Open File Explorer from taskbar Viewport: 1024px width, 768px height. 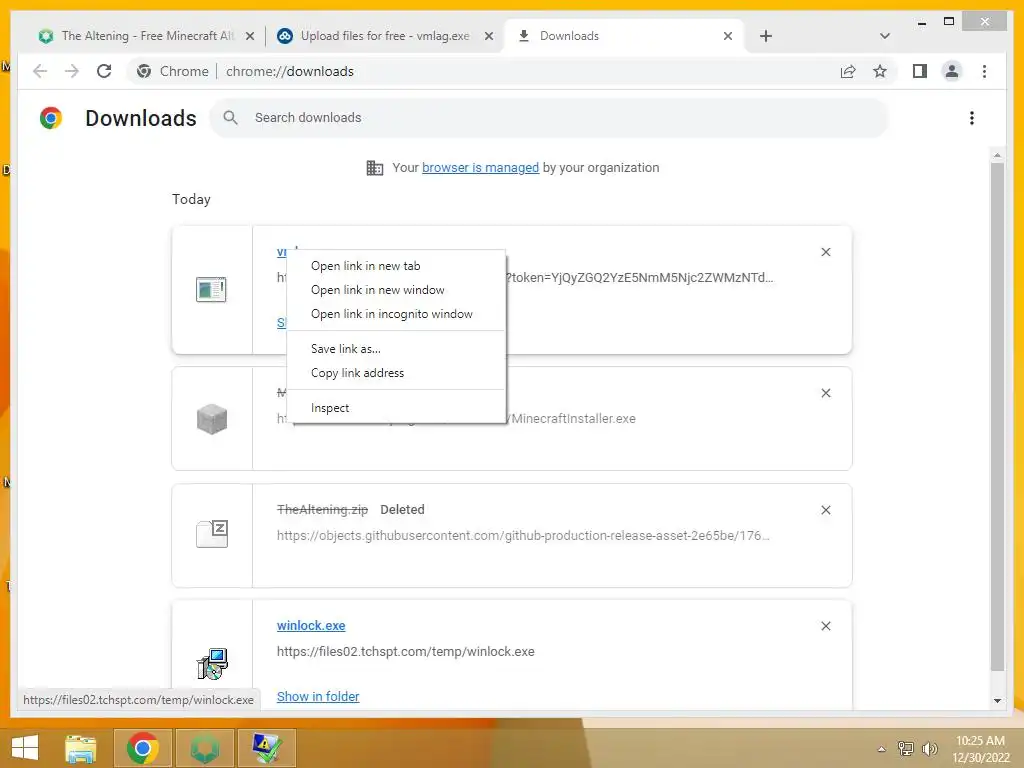(81, 748)
